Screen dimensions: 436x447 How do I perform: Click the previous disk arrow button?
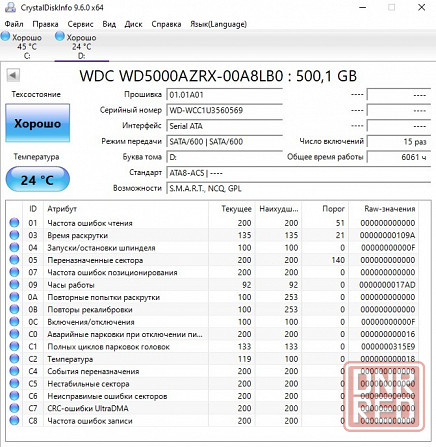(13, 75)
